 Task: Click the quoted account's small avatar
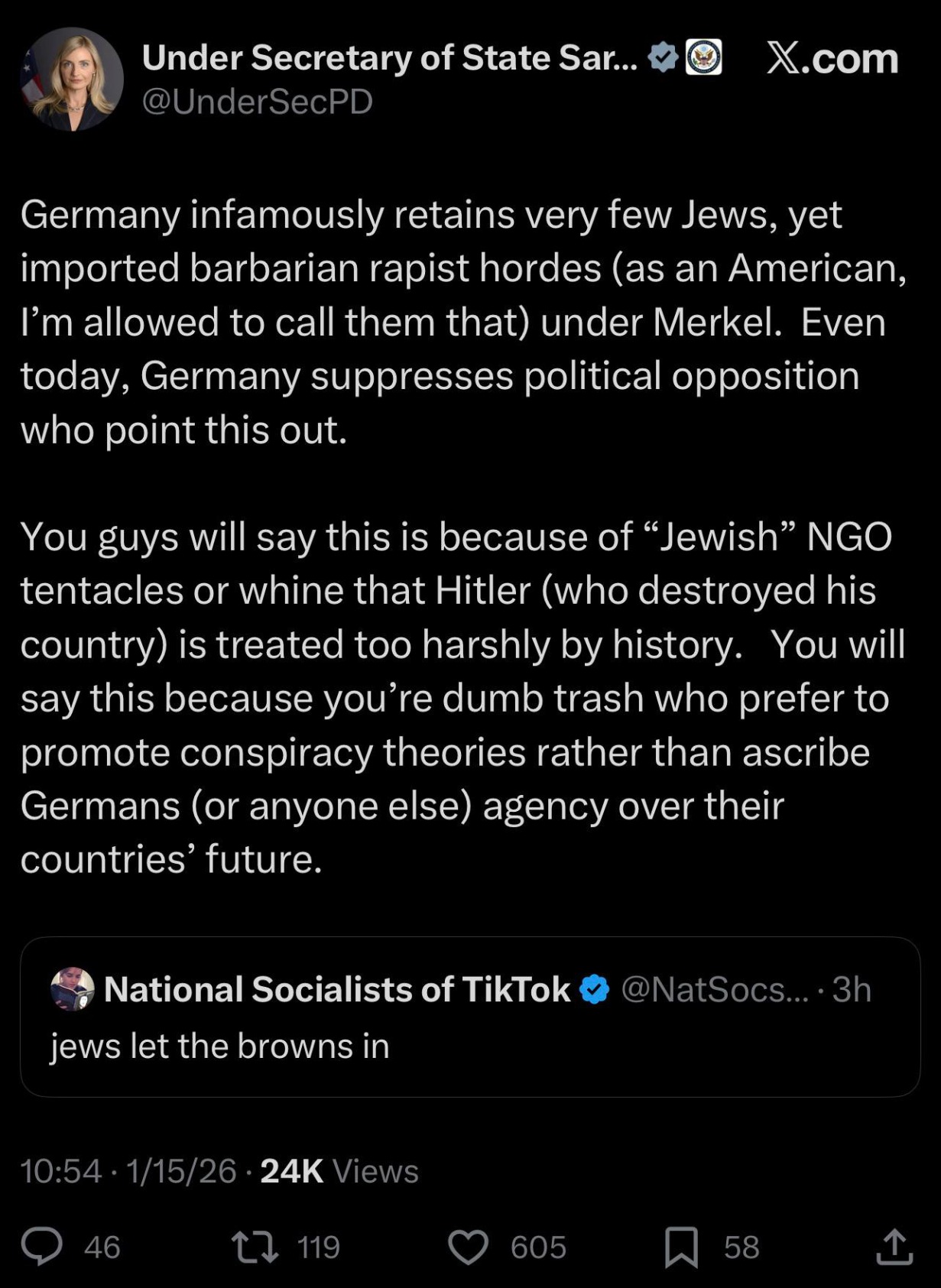point(72,989)
